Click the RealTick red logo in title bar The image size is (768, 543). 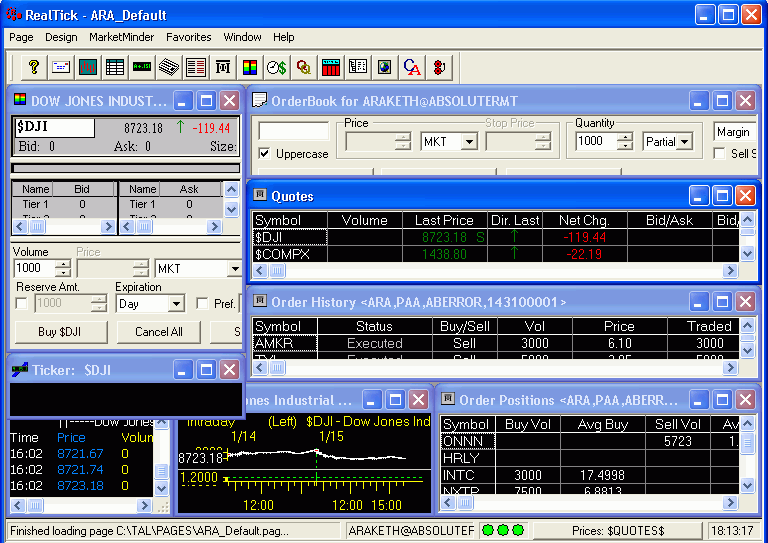click(14, 15)
